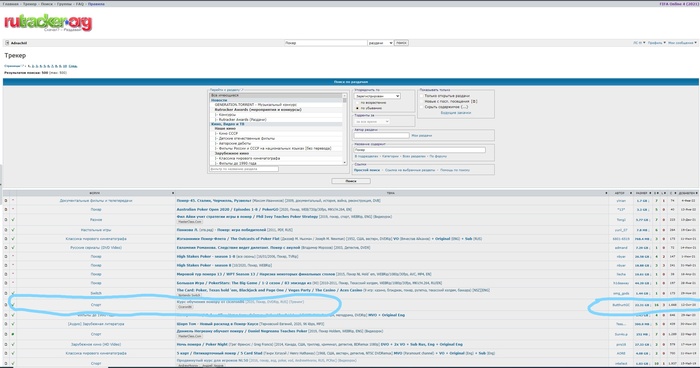The height and width of the screenshot is (368, 700).
Task: Click 'По форуму' link under title filter
Action: 438,156
